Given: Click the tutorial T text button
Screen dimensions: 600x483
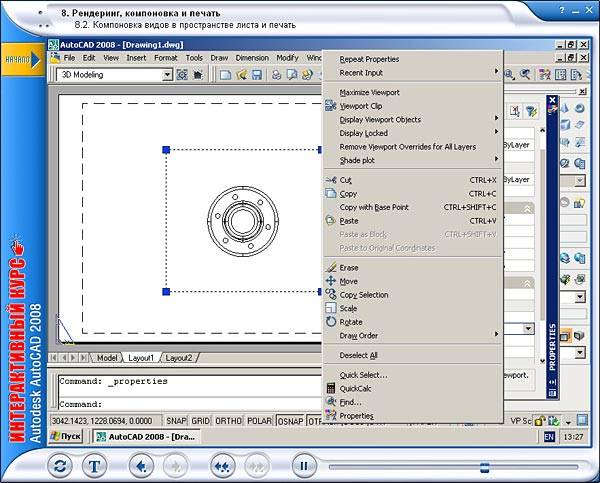Looking at the screenshot, I should [x=94, y=466].
